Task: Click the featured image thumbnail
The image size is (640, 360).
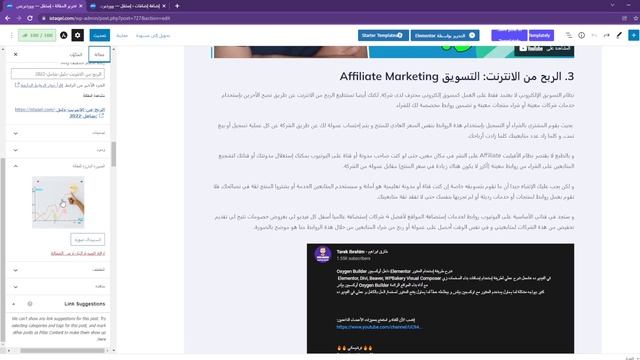Action: [58, 202]
